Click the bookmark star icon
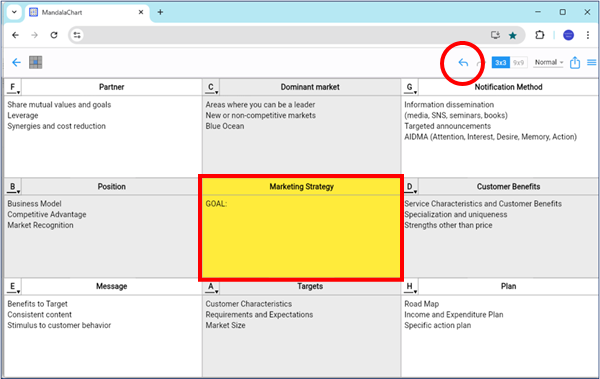 tap(513, 36)
